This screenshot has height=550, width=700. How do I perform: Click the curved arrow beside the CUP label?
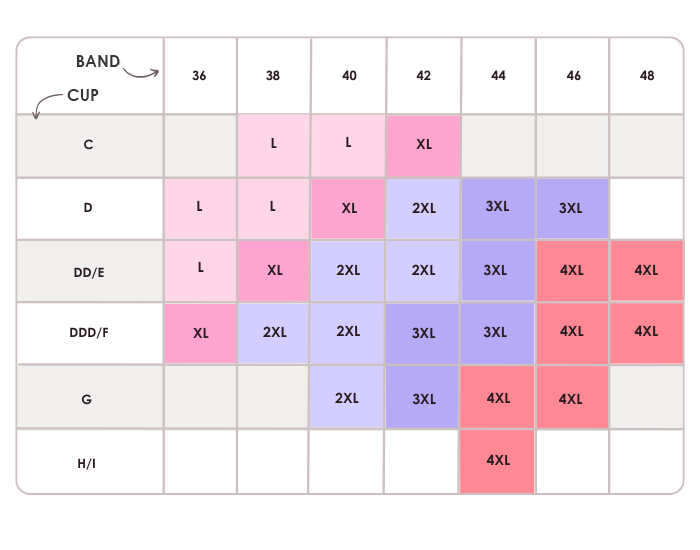pos(44,104)
